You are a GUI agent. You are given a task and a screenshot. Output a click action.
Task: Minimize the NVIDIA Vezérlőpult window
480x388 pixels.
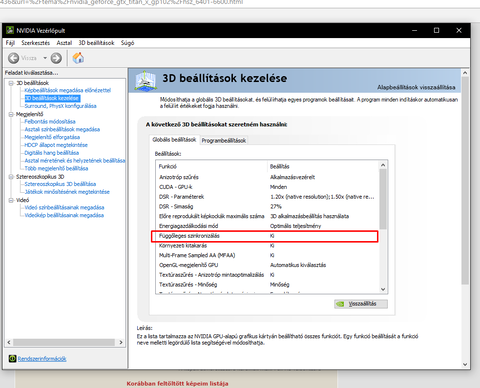pyautogui.click(x=414, y=30)
